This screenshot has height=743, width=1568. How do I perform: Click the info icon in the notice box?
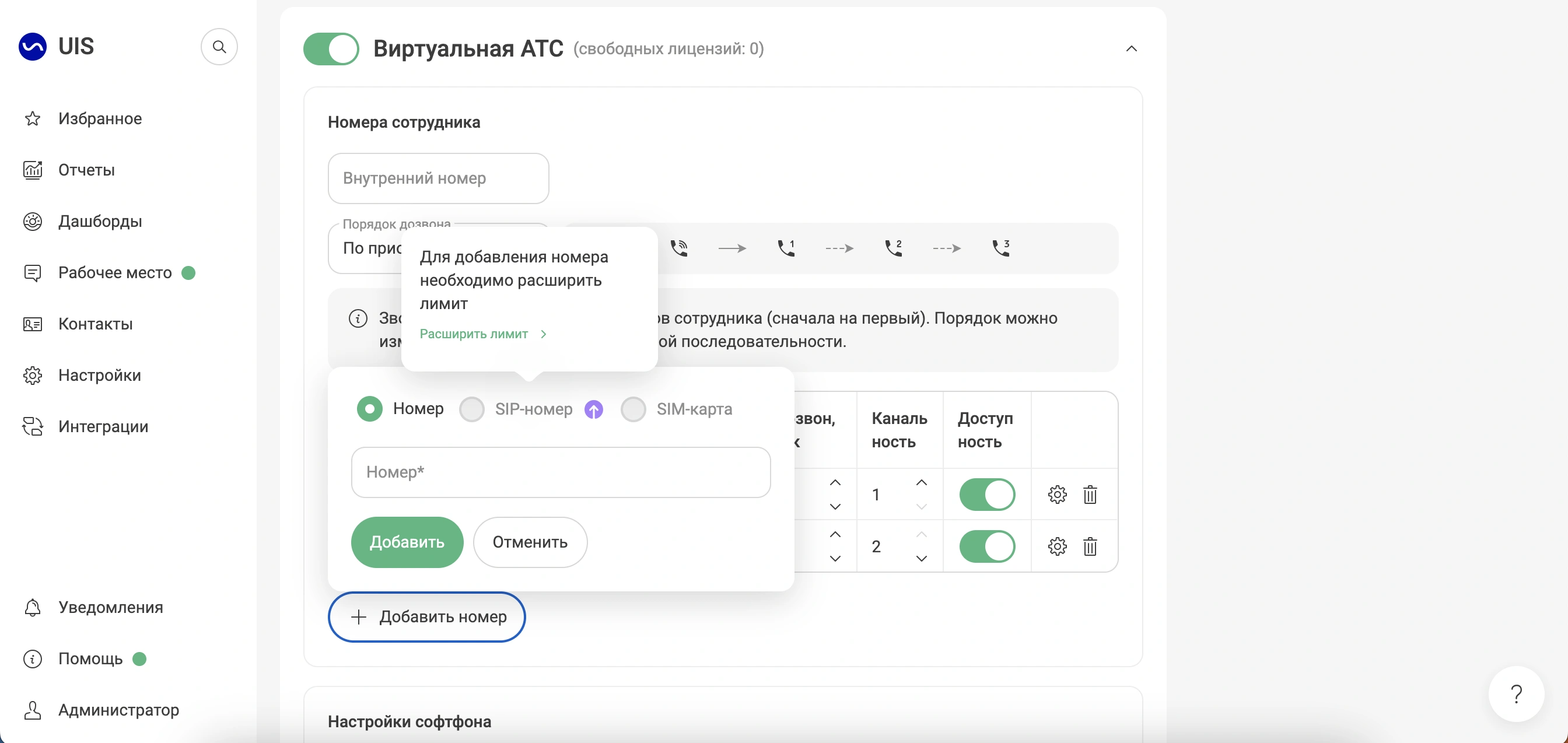358,318
